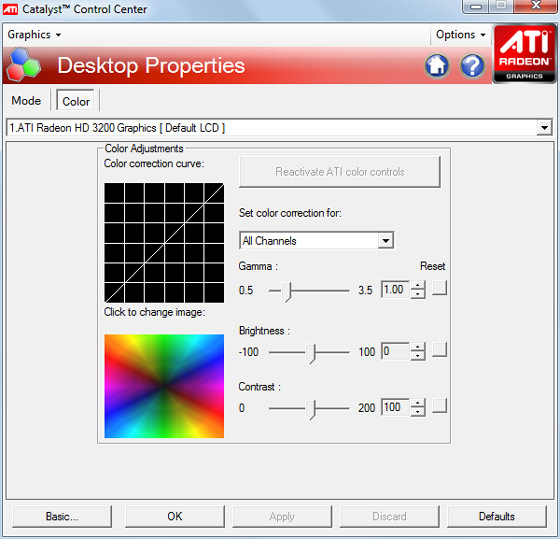Click the Apply button
Viewport: 560px width, 539px height.
tap(282, 516)
